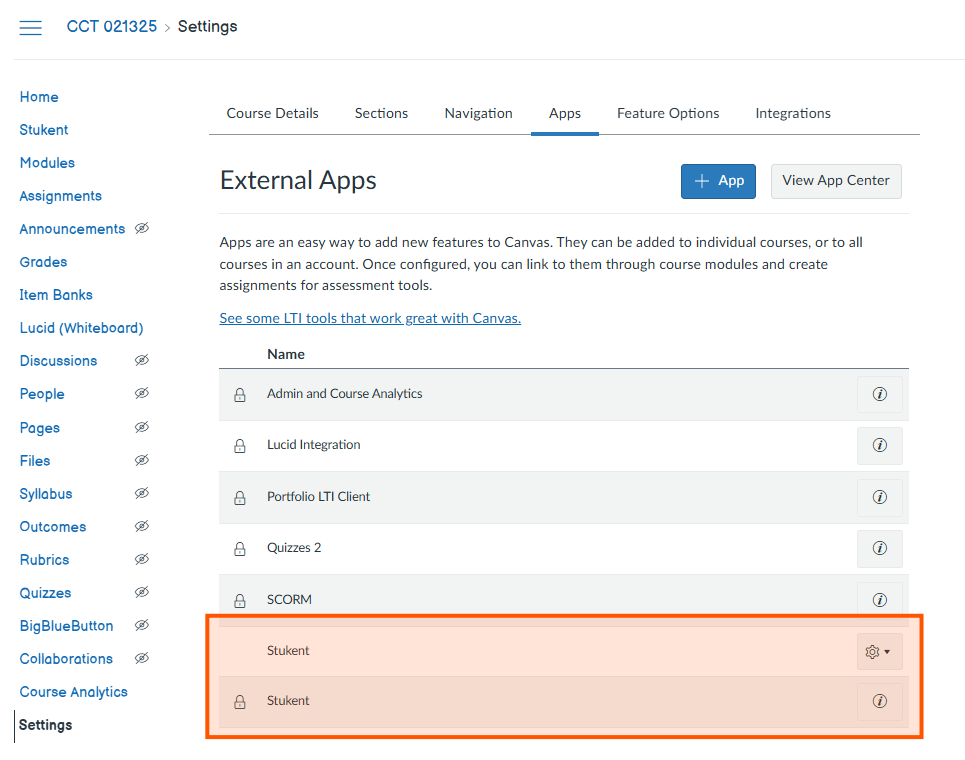Click hidden eye icon next to Files
The width and height of the screenshot is (965, 760).
point(142,461)
